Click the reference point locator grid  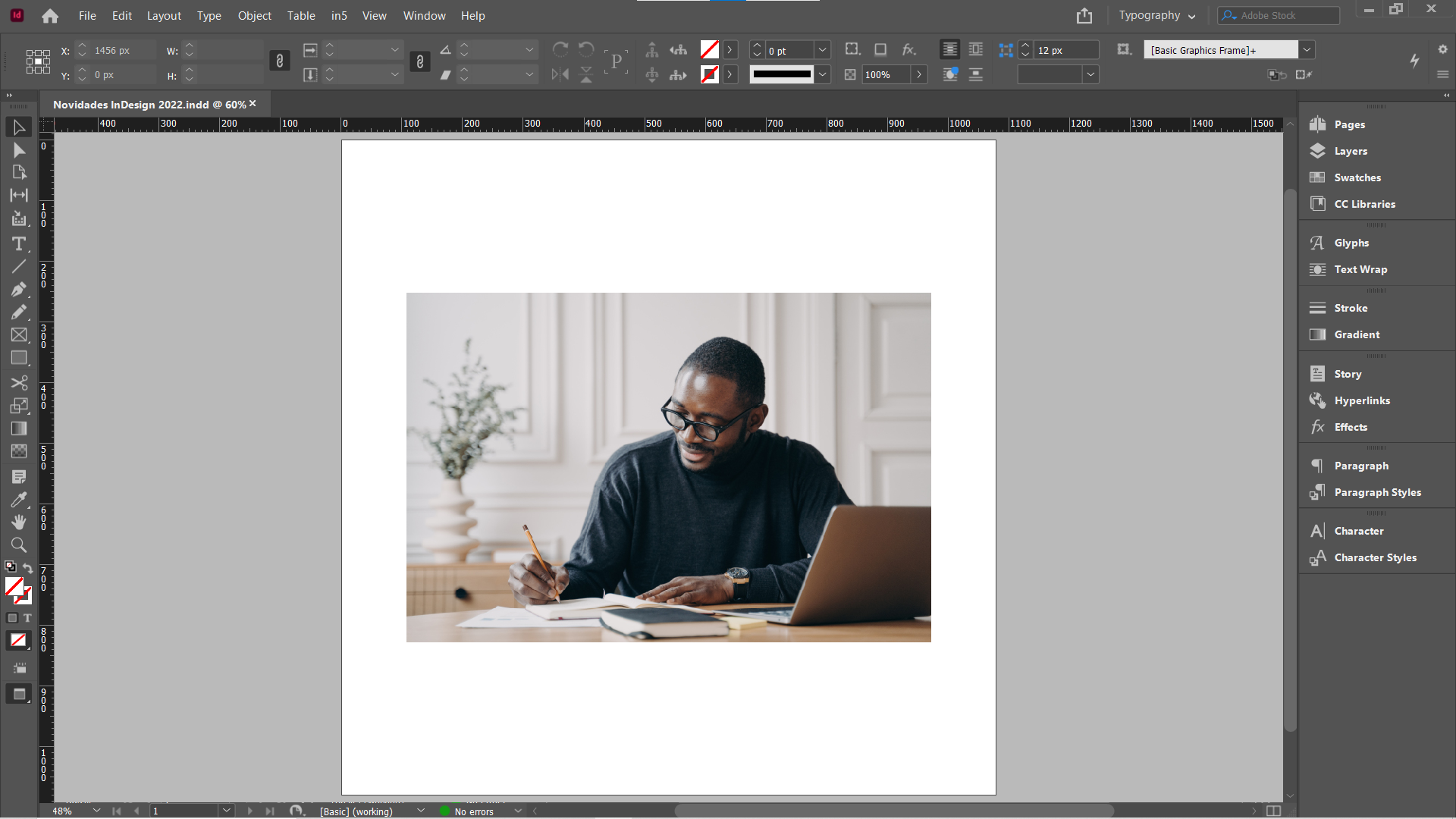coord(38,61)
